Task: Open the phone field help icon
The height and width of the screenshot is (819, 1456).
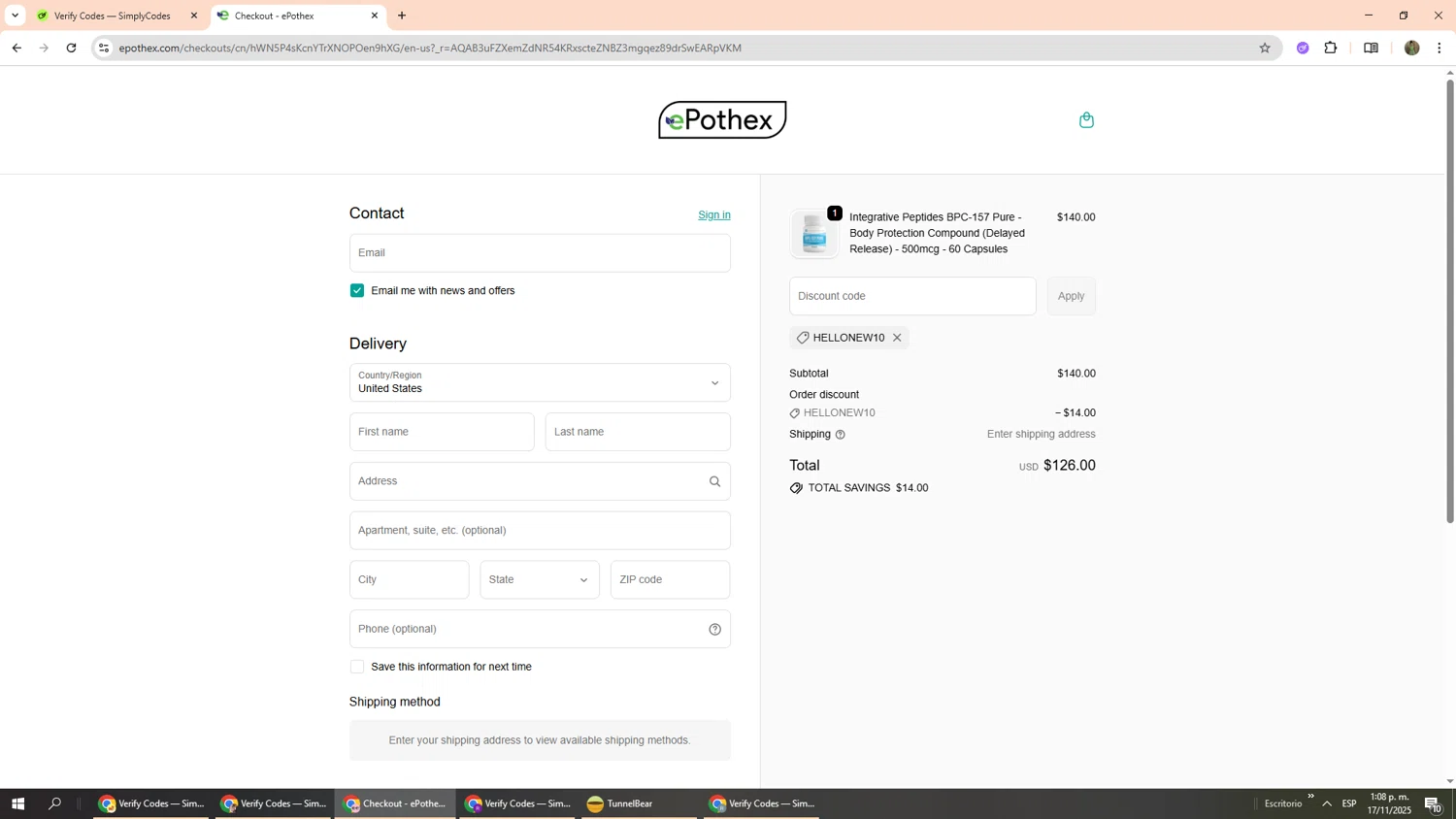Action: click(714, 629)
